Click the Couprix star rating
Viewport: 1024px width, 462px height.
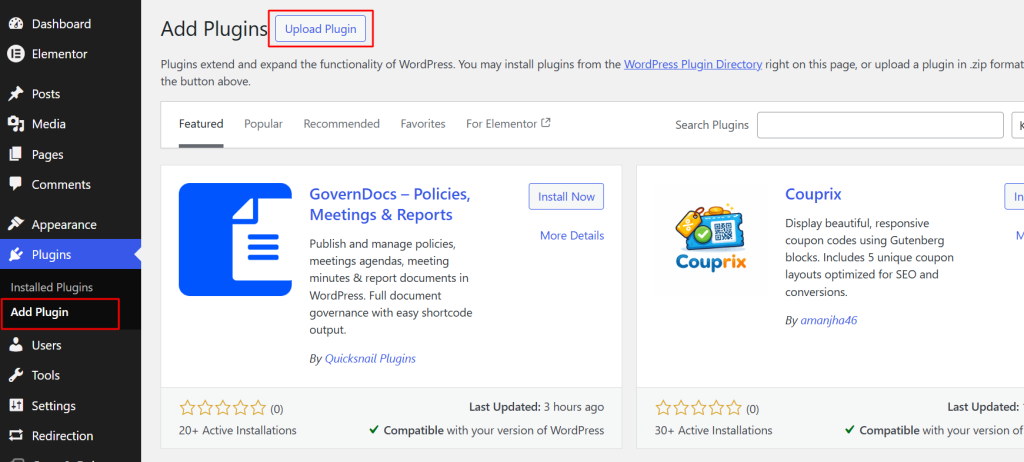(x=699, y=408)
